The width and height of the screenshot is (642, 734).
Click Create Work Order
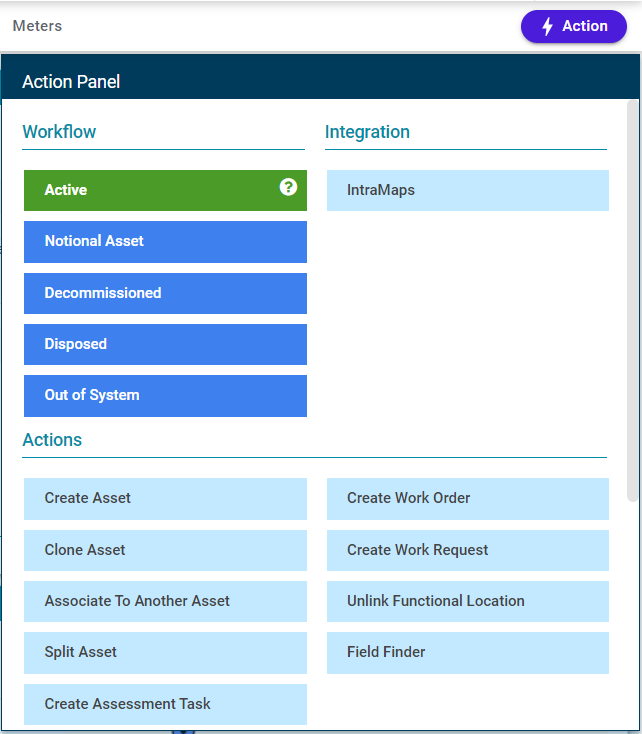click(468, 499)
